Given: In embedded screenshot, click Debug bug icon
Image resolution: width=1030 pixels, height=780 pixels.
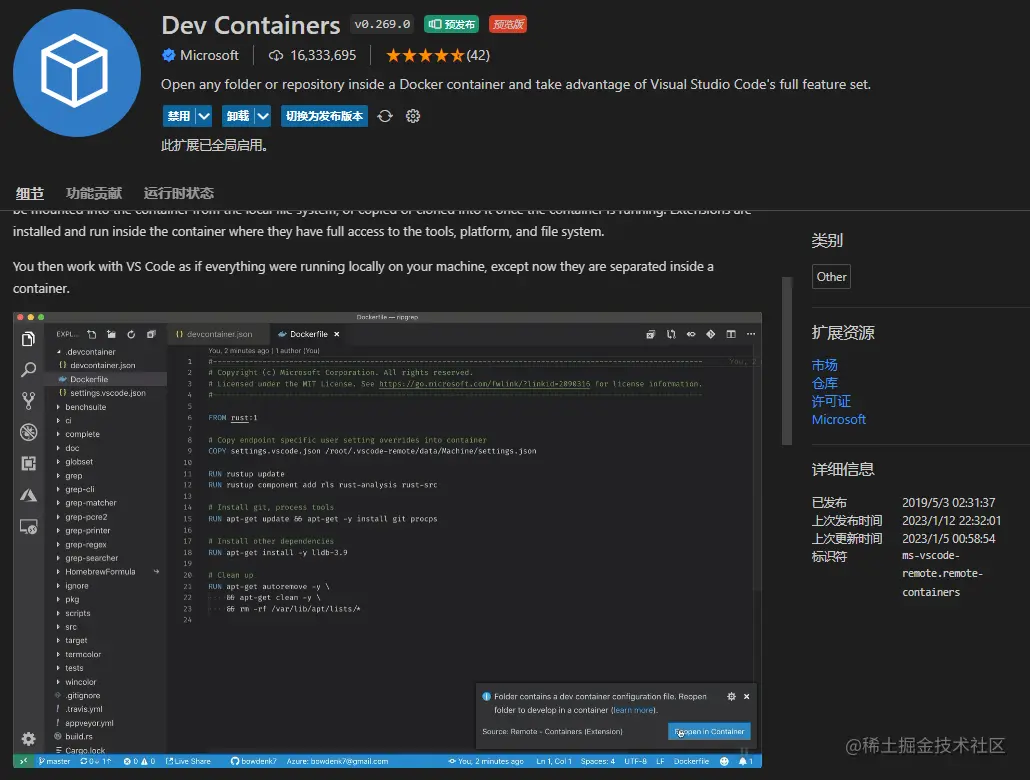Looking at the screenshot, I should point(28,432).
